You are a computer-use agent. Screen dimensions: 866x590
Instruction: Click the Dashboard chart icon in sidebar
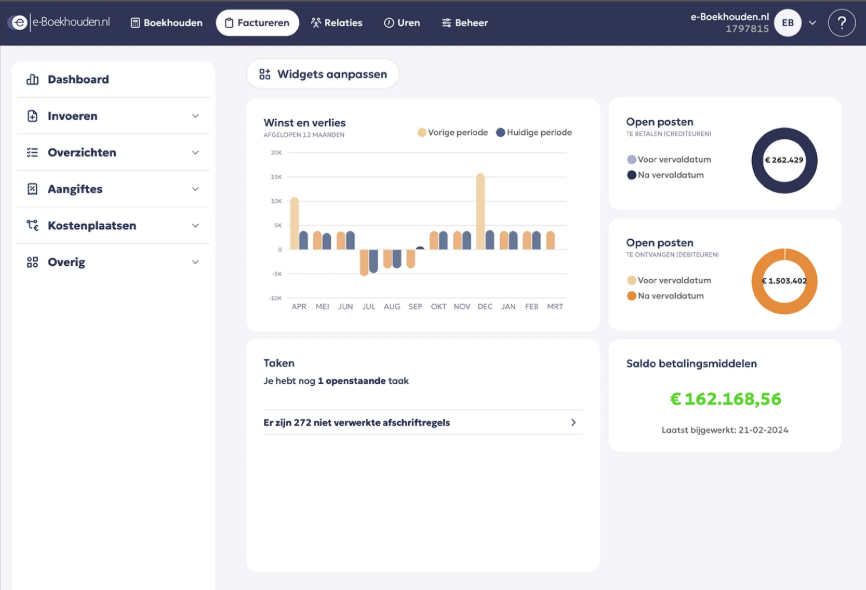[x=32, y=79]
